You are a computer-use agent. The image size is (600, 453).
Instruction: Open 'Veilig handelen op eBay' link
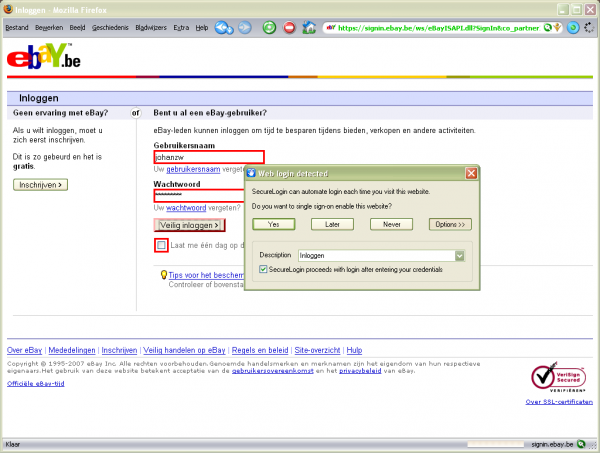pyautogui.click(x=184, y=350)
